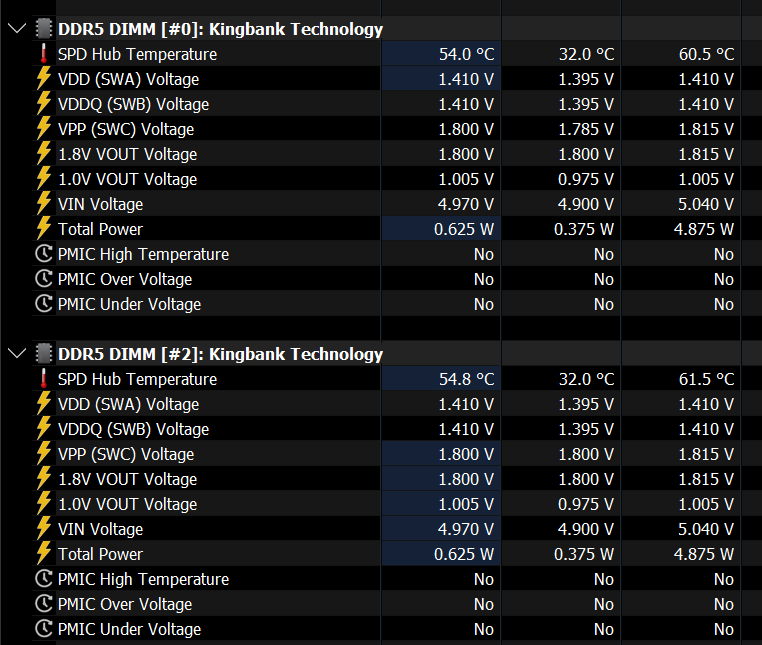This screenshot has width=762, height=645.
Task: Click DIMM [#2] 1.8V VOUT maximum 1.815 V
Action: tap(706, 479)
